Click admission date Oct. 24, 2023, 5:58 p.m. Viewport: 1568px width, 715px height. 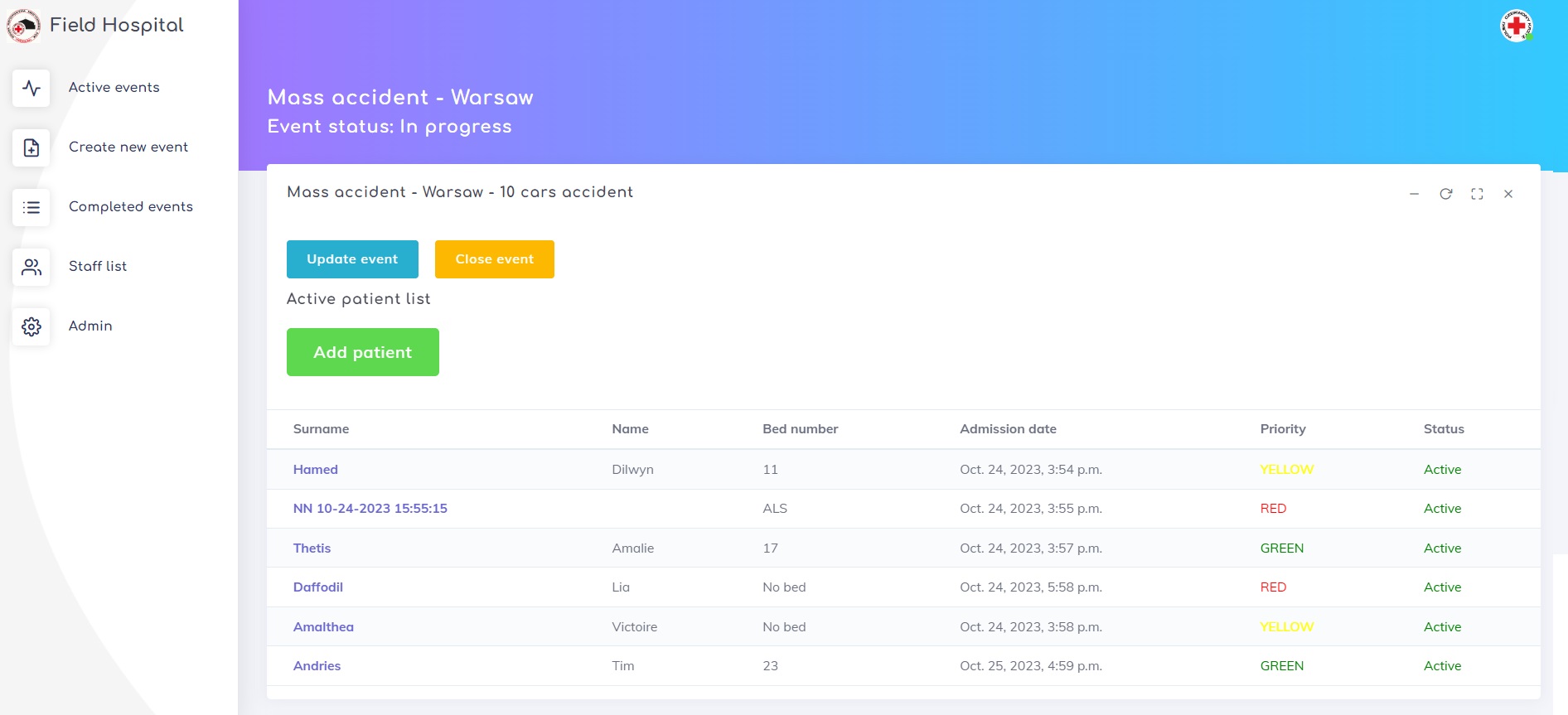1031,587
